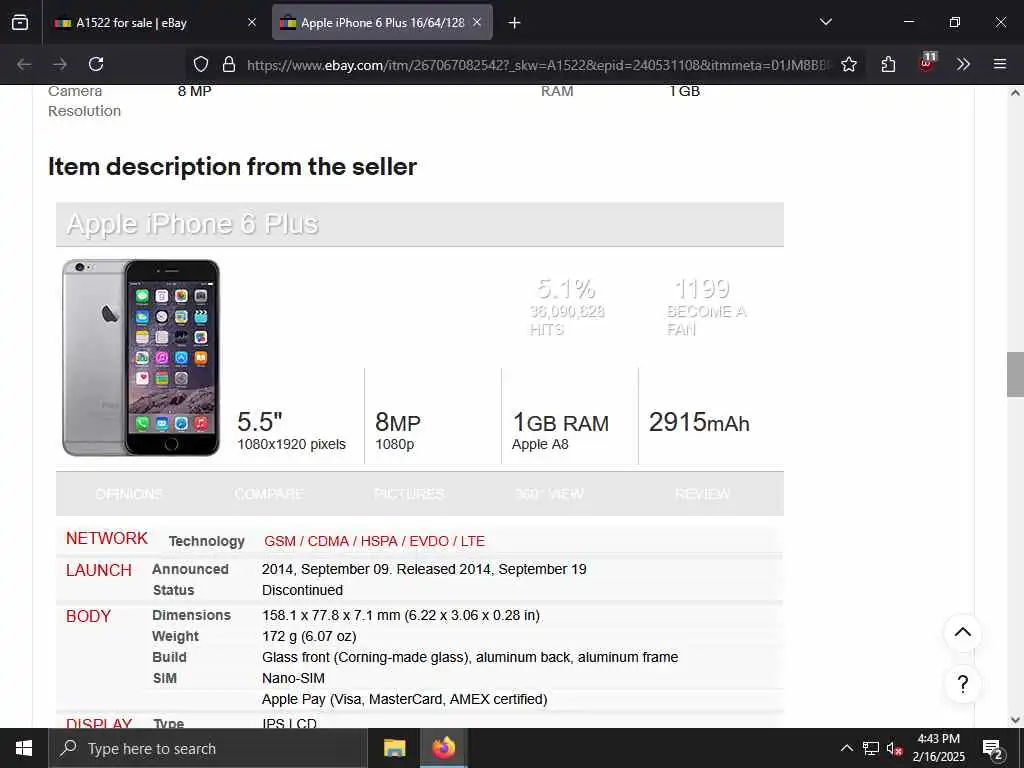Click the vertical scrollbar thumb

click(x=1015, y=374)
